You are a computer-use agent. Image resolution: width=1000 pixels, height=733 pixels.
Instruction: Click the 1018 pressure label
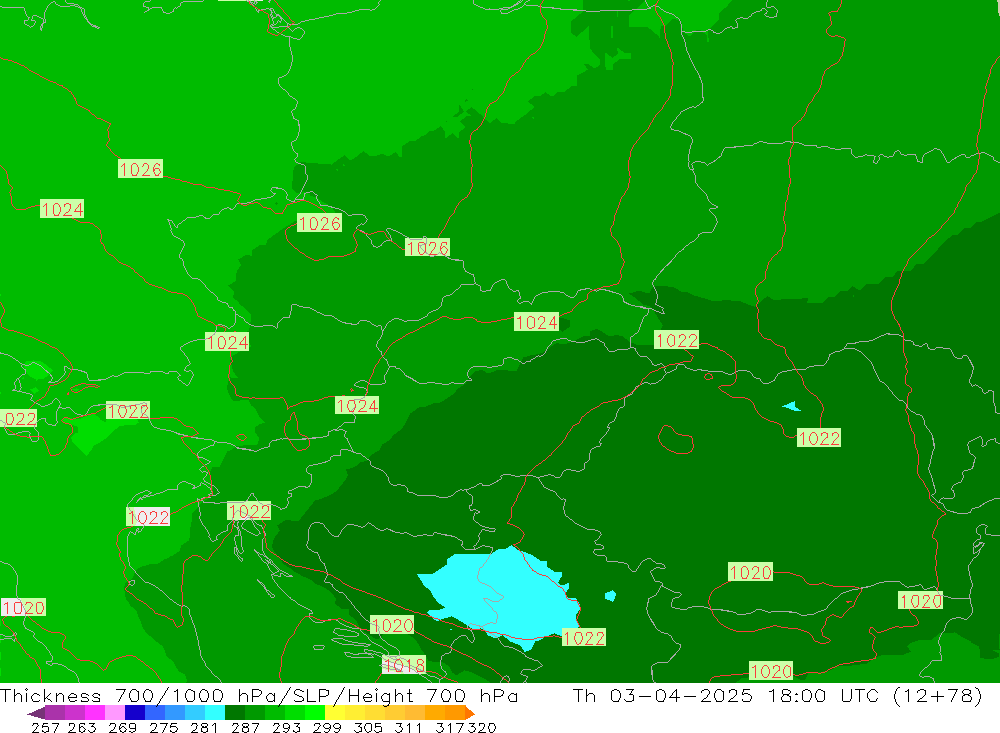click(404, 665)
